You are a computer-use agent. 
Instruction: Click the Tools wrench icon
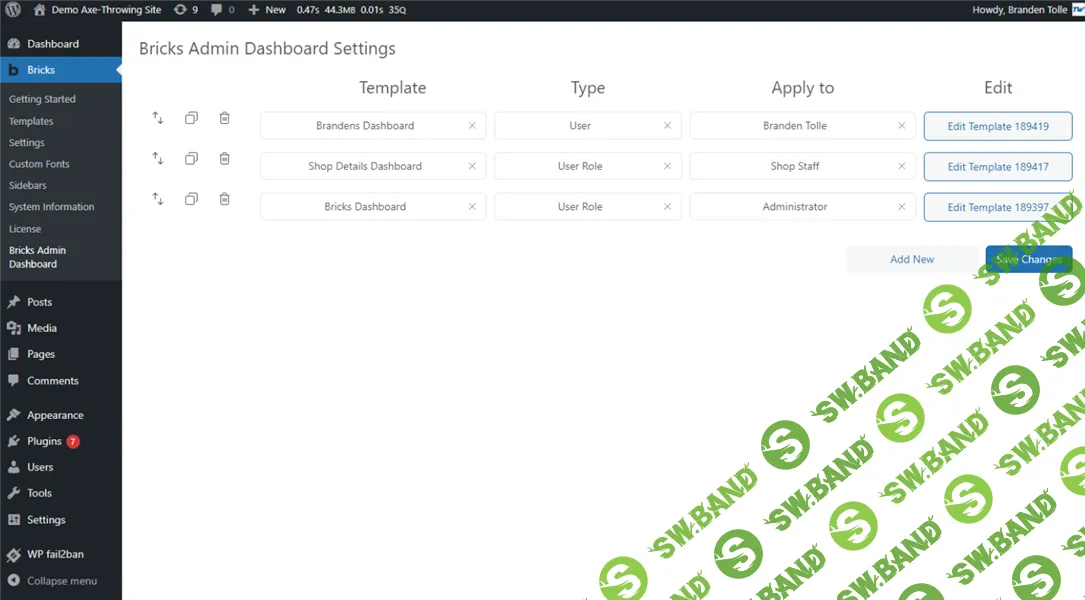click(13, 493)
